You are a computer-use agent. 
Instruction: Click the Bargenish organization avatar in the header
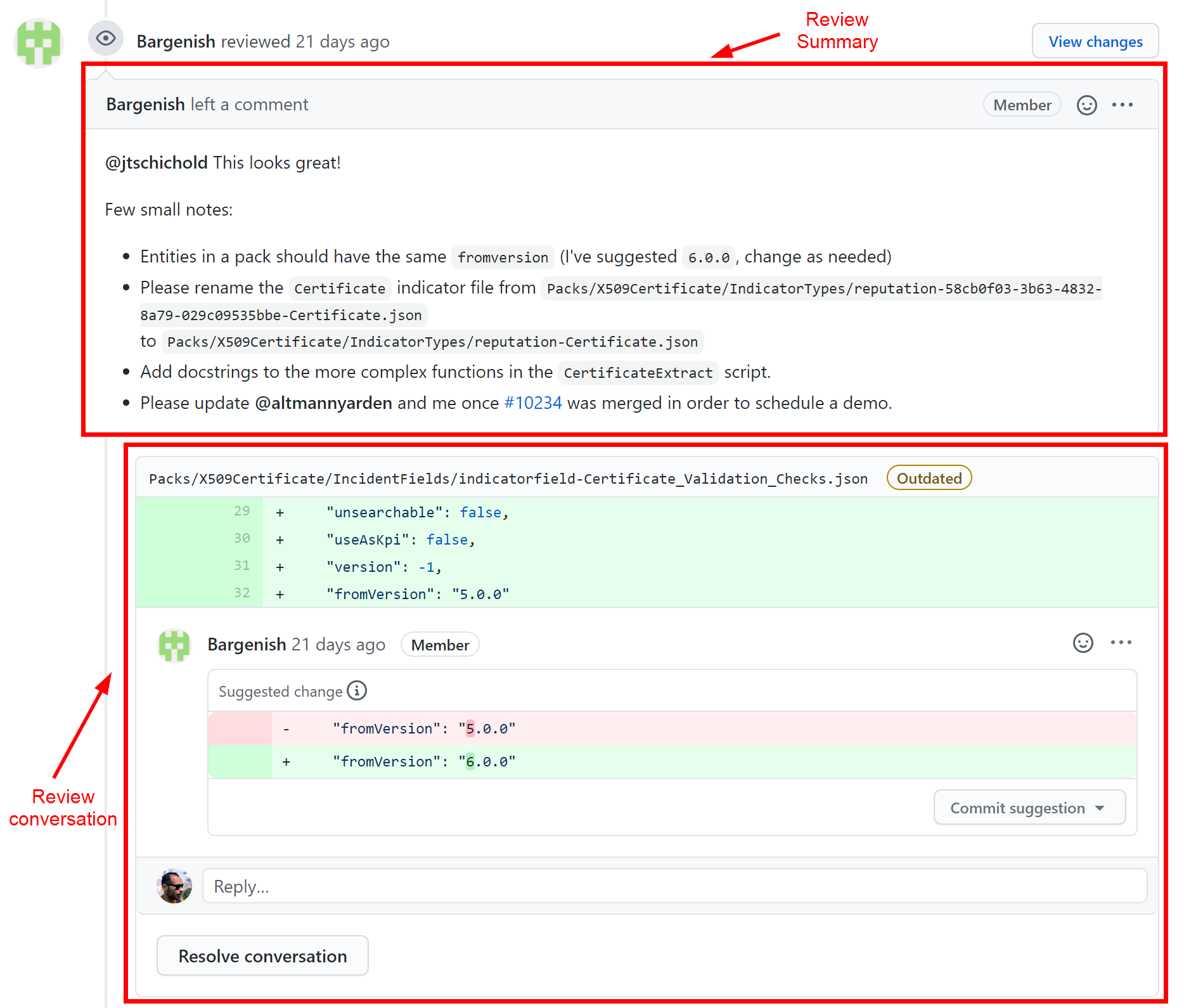click(x=38, y=43)
